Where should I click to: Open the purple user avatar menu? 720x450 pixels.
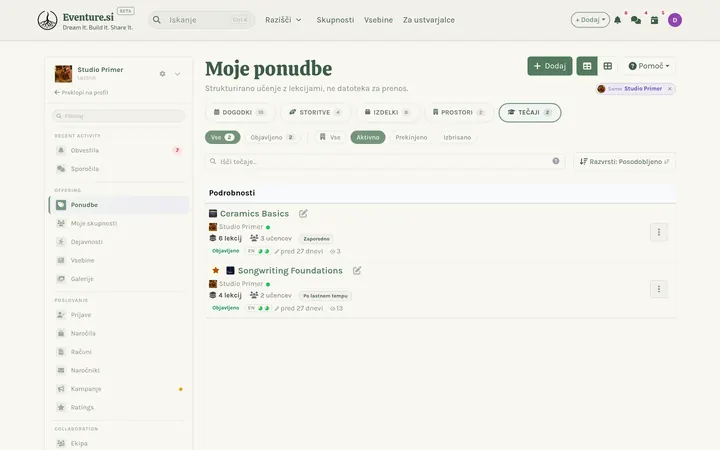tap(675, 20)
